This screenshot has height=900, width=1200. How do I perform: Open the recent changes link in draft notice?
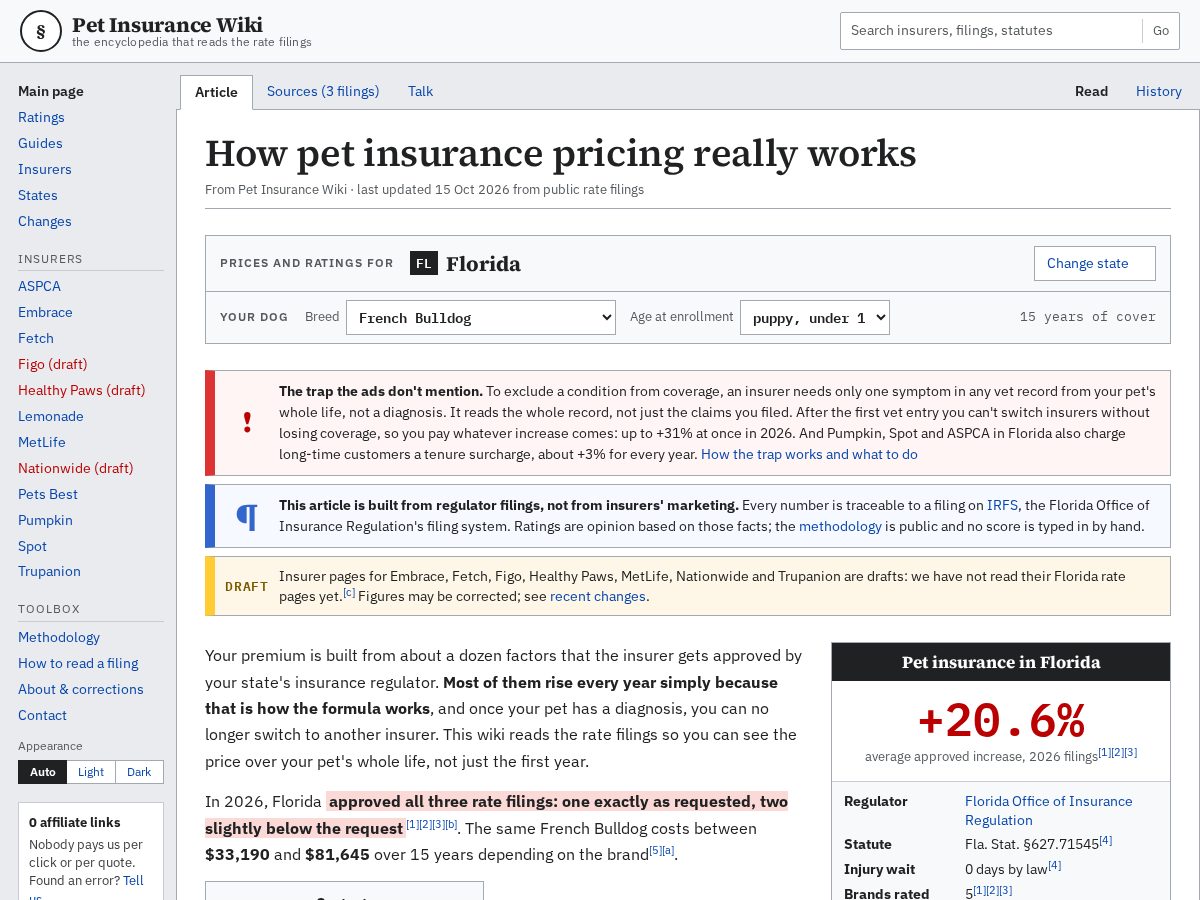click(x=598, y=596)
